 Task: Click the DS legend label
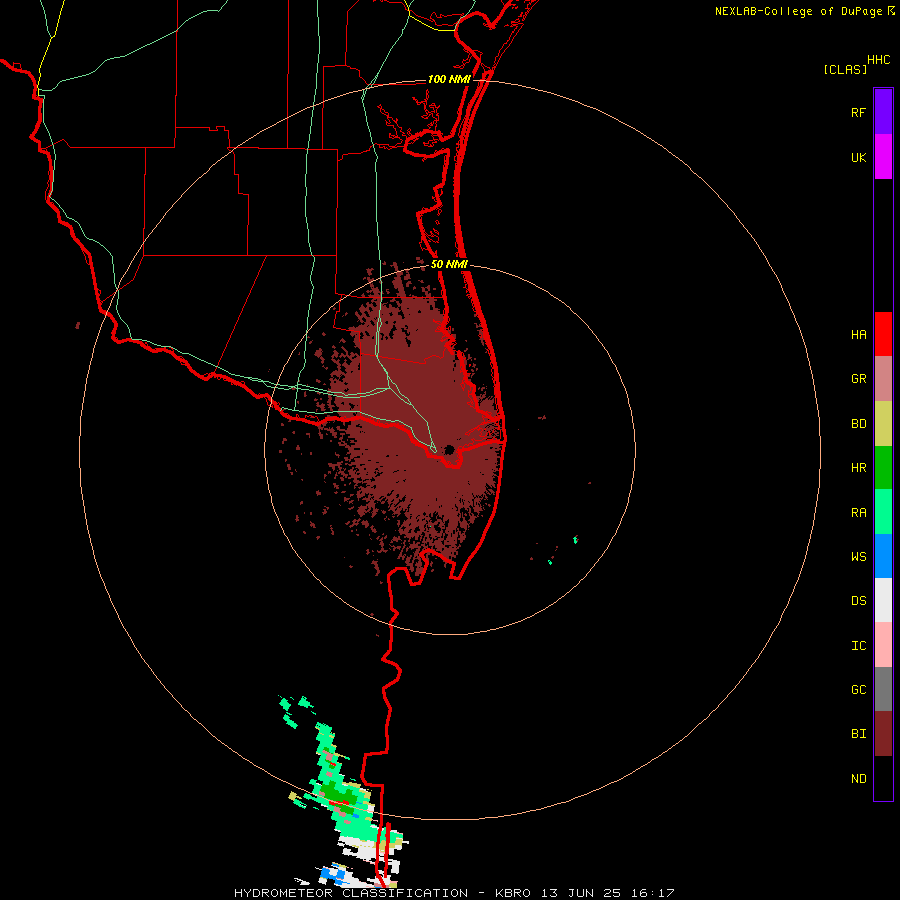click(859, 601)
